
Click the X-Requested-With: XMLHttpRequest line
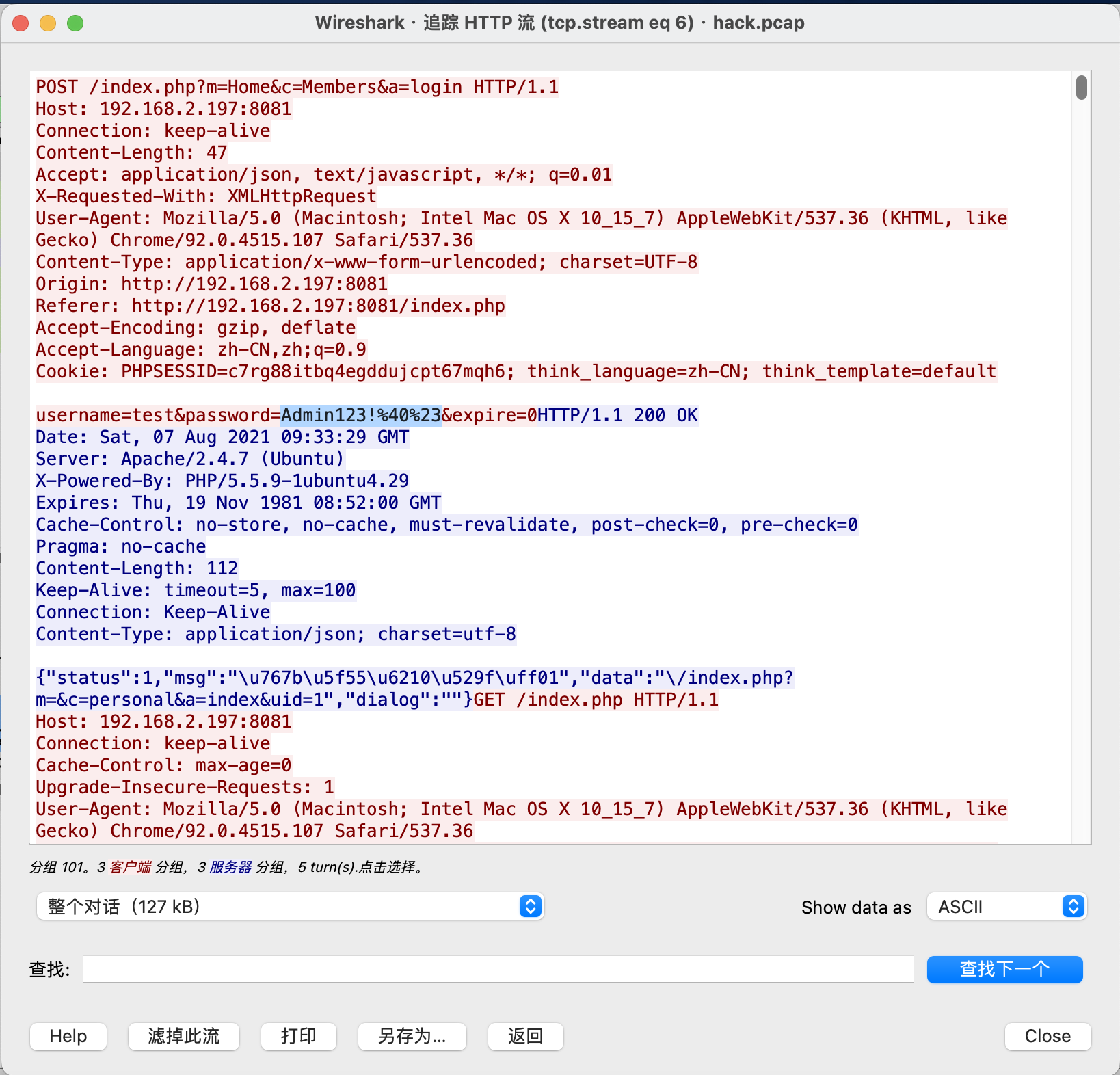[x=206, y=196]
